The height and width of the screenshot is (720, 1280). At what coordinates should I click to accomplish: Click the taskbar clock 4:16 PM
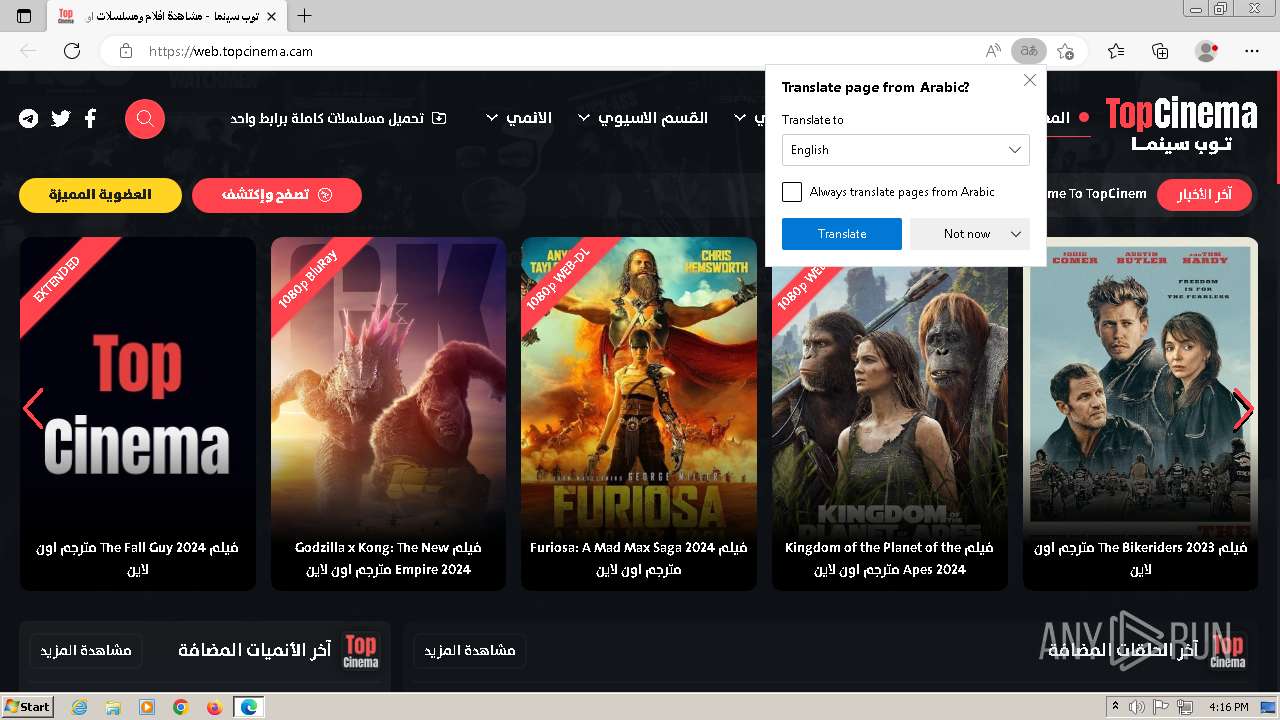pyautogui.click(x=1229, y=707)
